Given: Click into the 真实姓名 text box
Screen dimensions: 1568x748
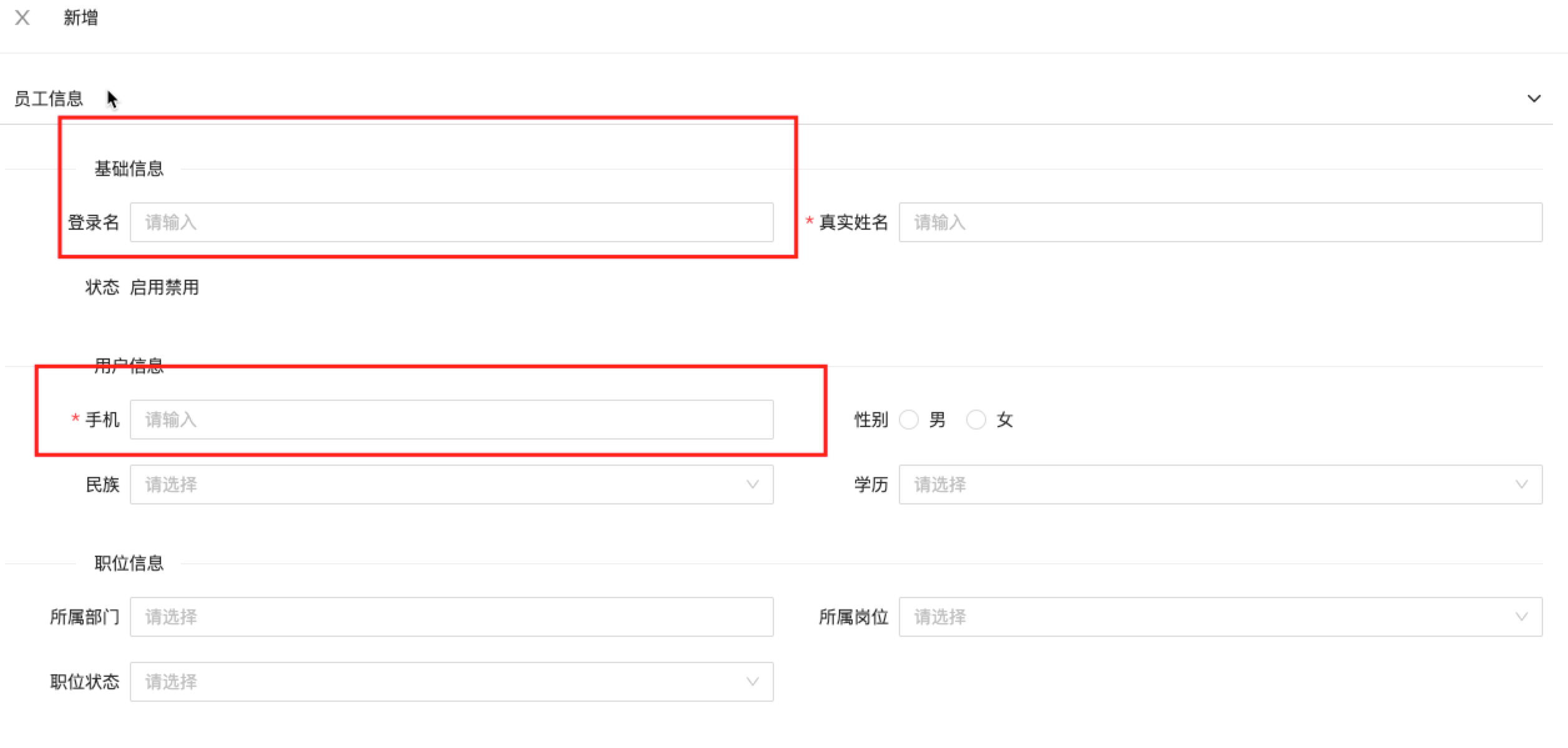Looking at the screenshot, I should coord(1220,222).
